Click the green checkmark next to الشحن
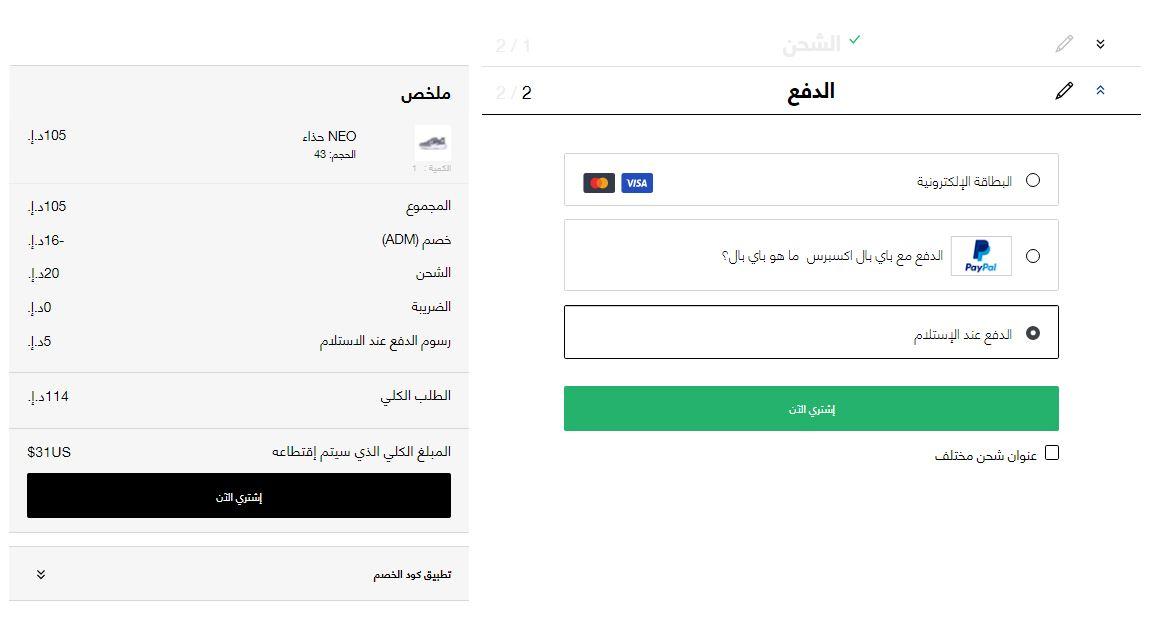 [854, 40]
